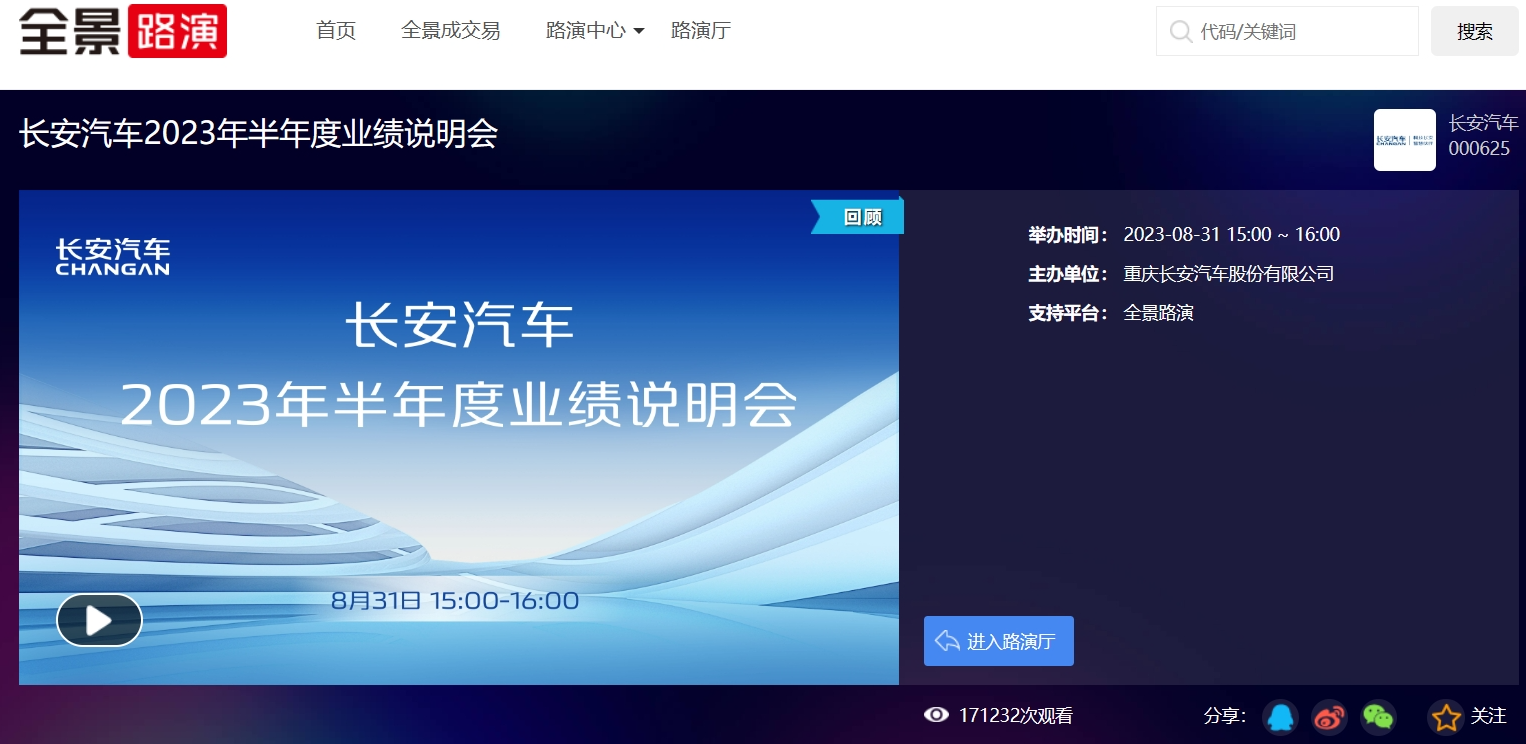The height and width of the screenshot is (744, 1526).
Task: Focus the 代码/关键词 search field
Action: click(1287, 31)
